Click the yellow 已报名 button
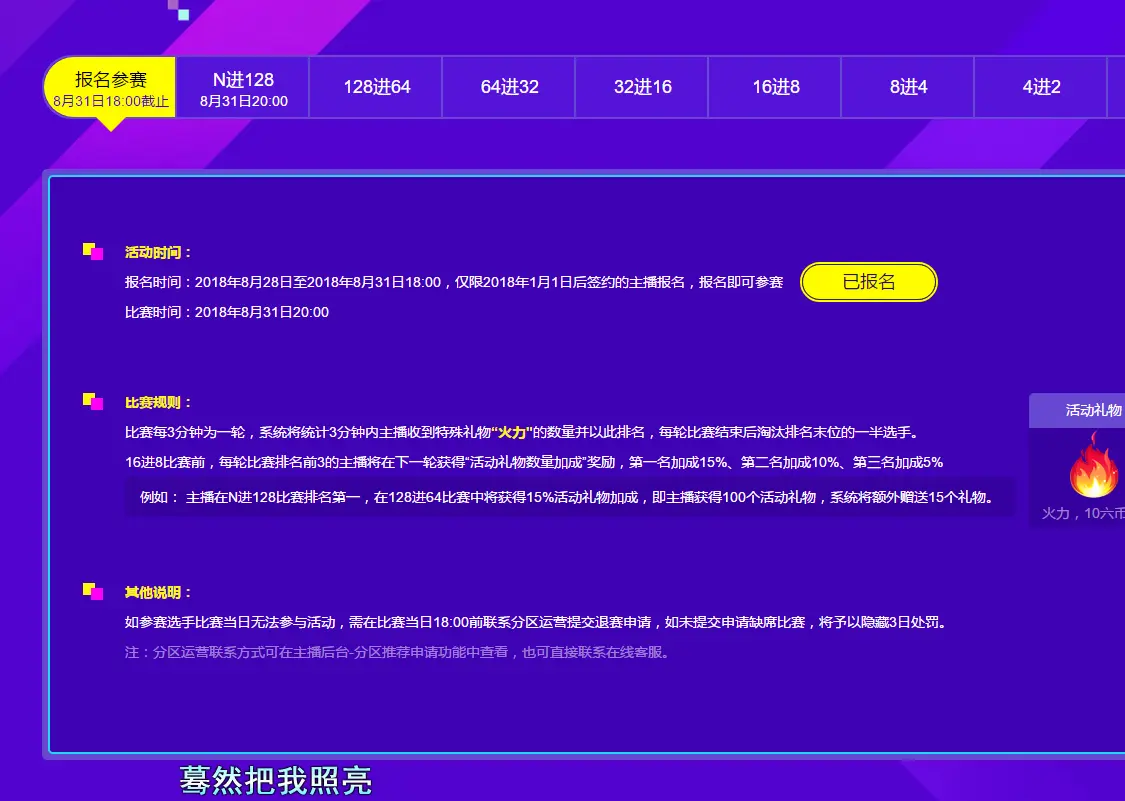1125x801 pixels. (x=869, y=282)
